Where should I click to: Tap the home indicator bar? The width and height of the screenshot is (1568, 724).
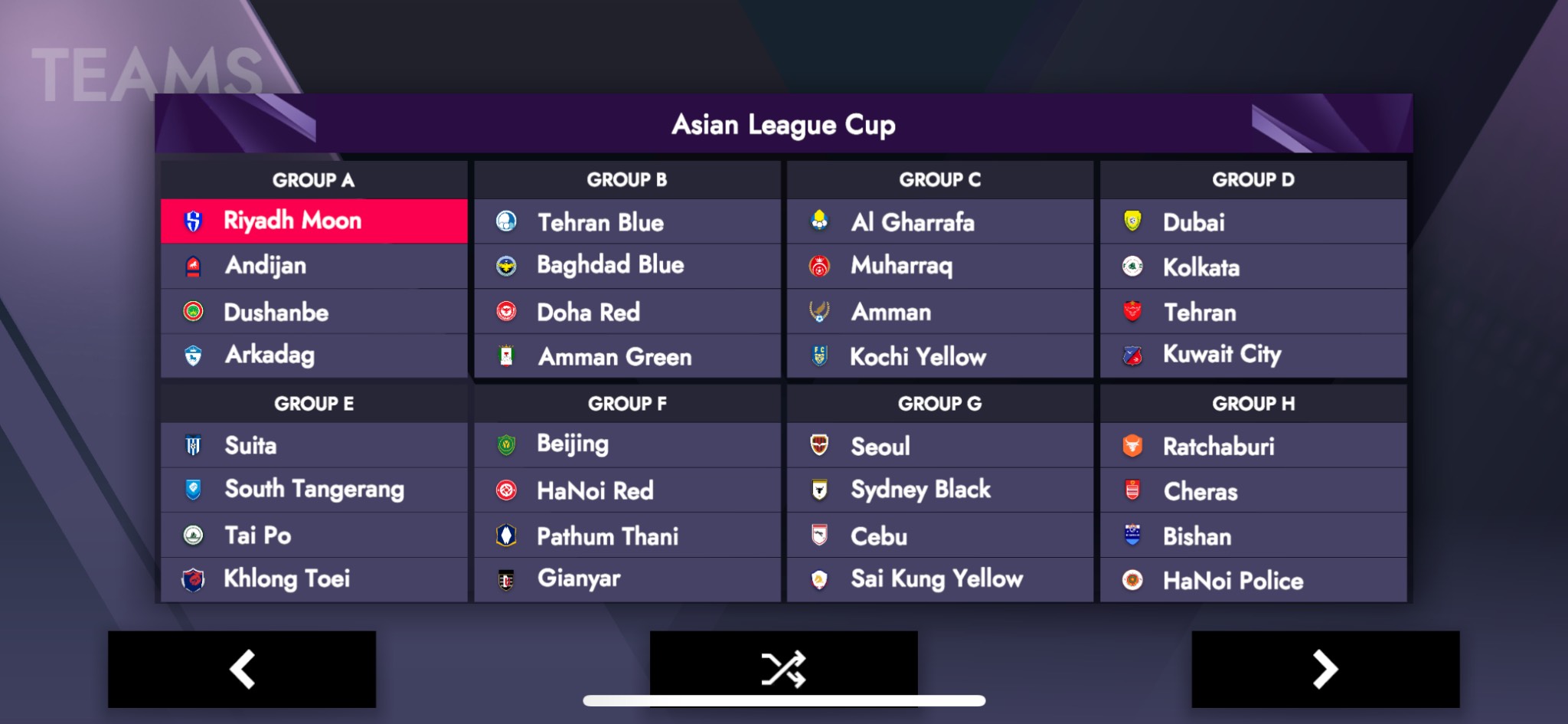(x=783, y=700)
